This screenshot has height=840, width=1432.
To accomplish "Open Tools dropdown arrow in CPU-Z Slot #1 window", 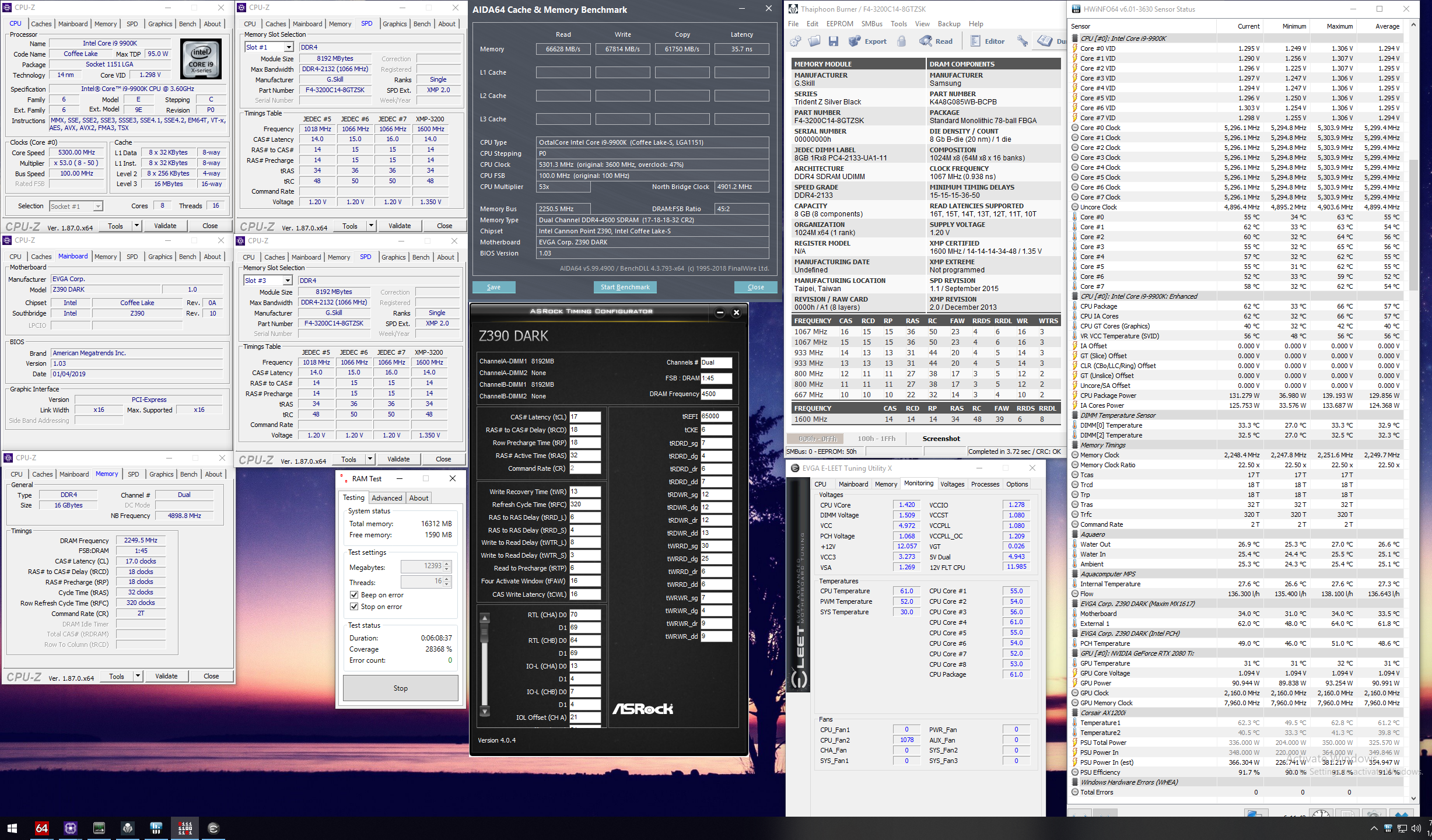I will coord(371,226).
